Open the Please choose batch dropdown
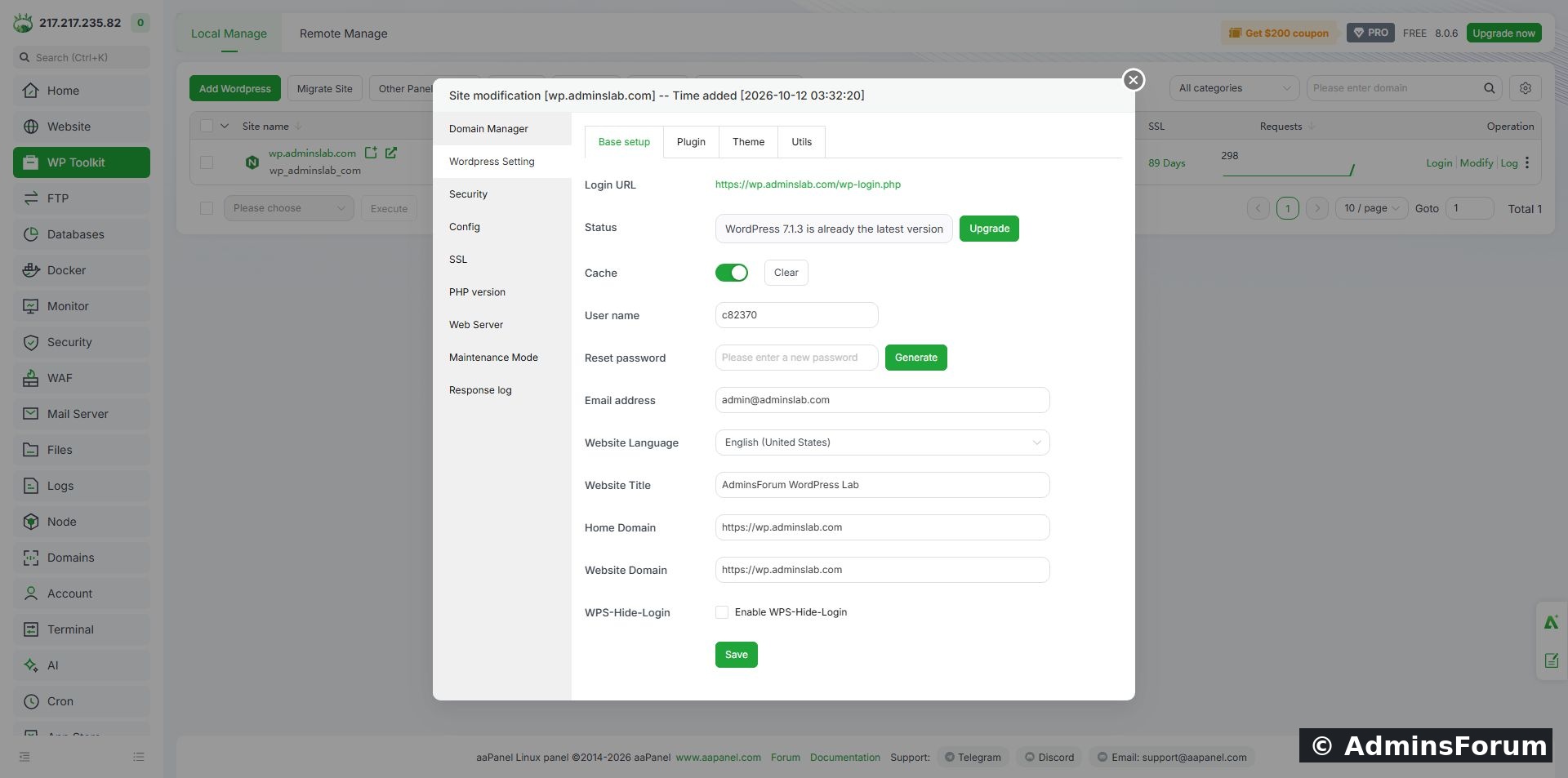The width and height of the screenshot is (1568, 778). (289, 208)
